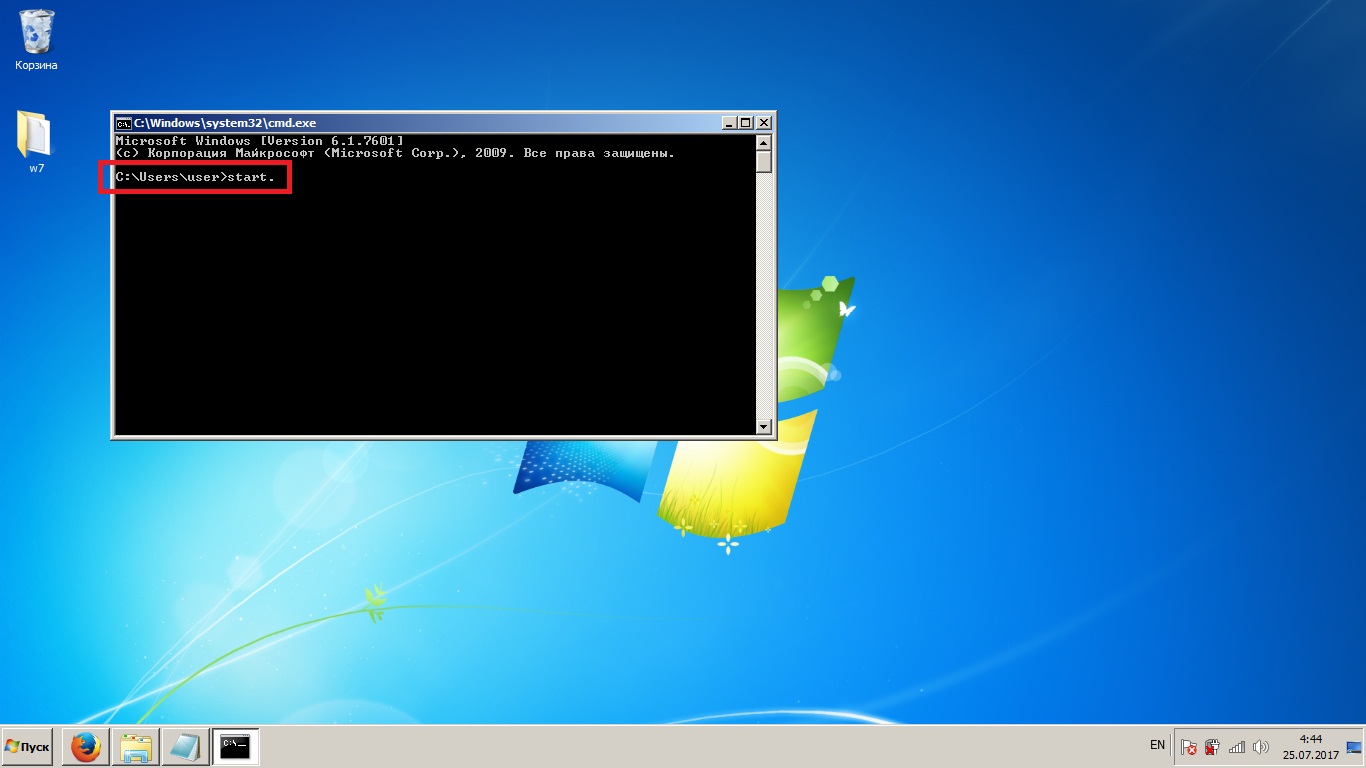Open the Корзина recycle bin icon

click(36, 40)
